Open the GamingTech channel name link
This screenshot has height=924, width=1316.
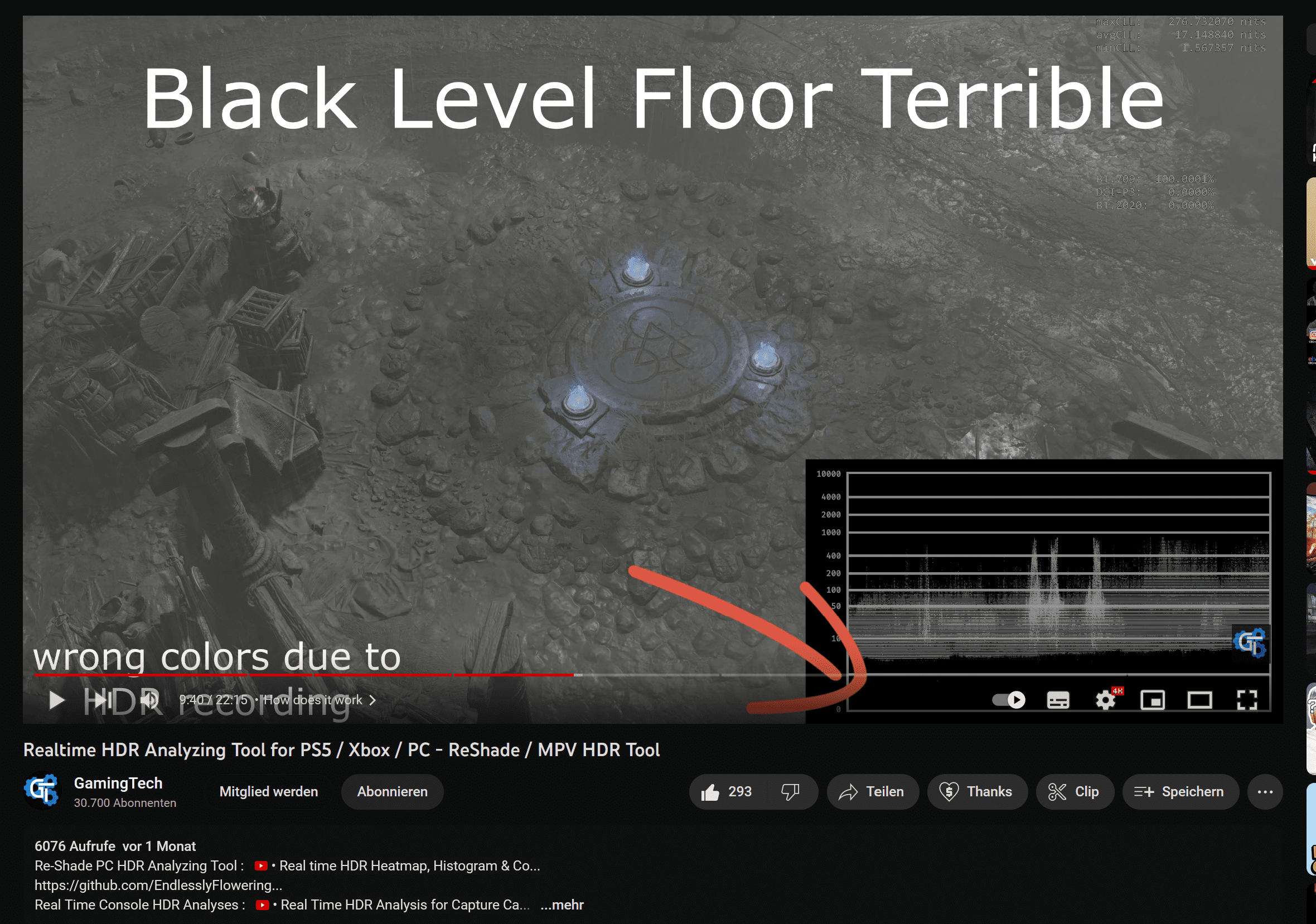tap(118, 783)
